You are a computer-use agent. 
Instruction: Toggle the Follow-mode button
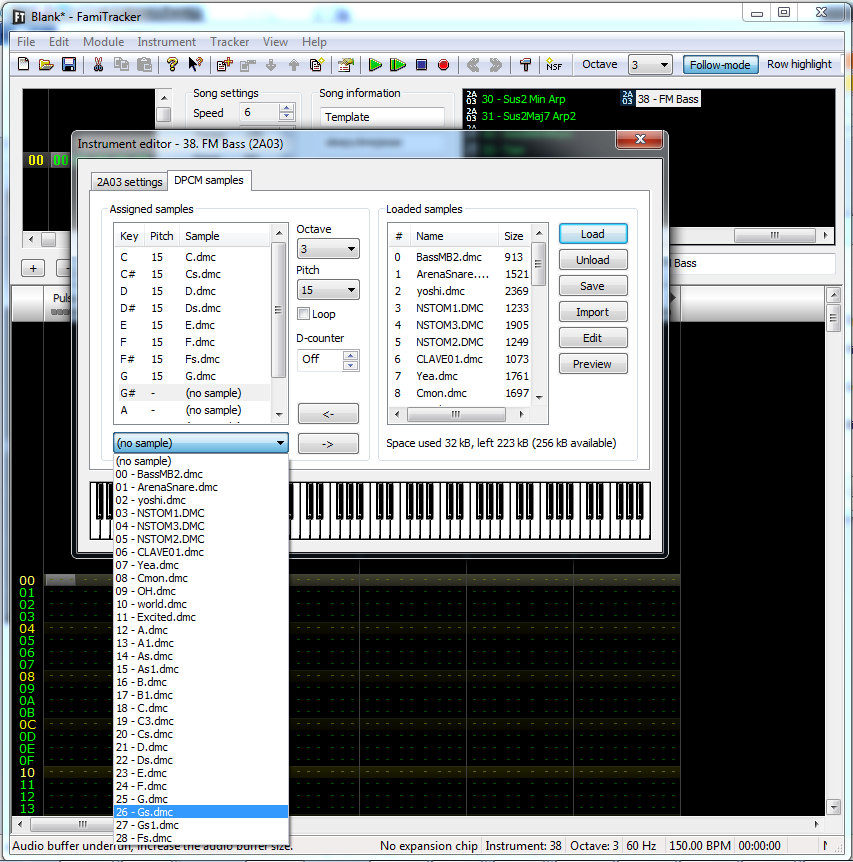pyautogui.click(x=720, y=65)
